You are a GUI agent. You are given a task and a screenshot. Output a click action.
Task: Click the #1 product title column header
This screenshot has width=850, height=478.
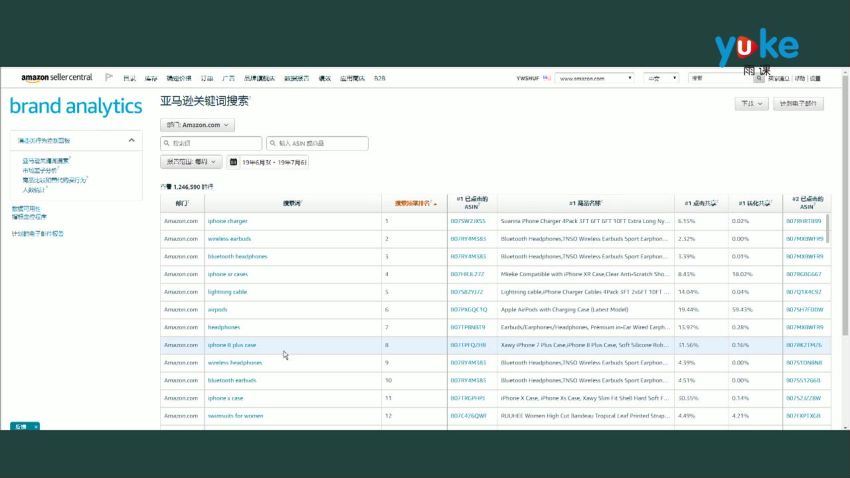tap(585, 203)
